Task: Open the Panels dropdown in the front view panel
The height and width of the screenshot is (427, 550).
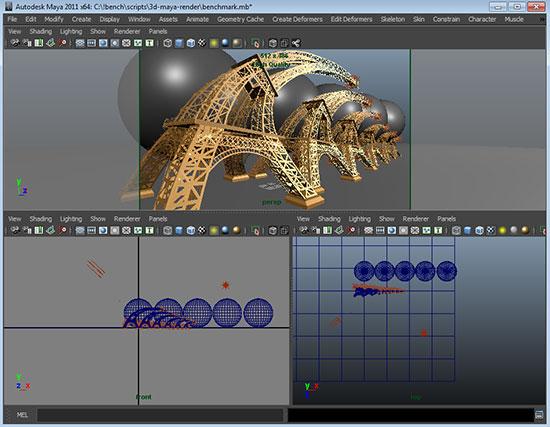Action: [157, 219]
